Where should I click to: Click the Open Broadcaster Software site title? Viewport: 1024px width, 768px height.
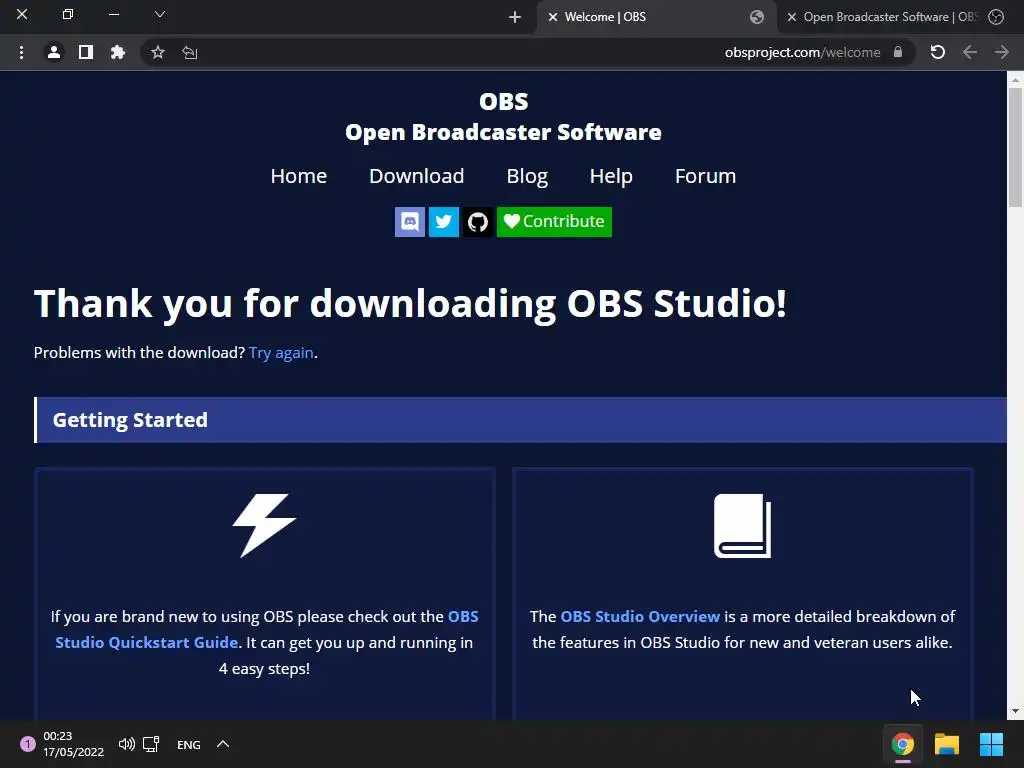click(504, 132)
